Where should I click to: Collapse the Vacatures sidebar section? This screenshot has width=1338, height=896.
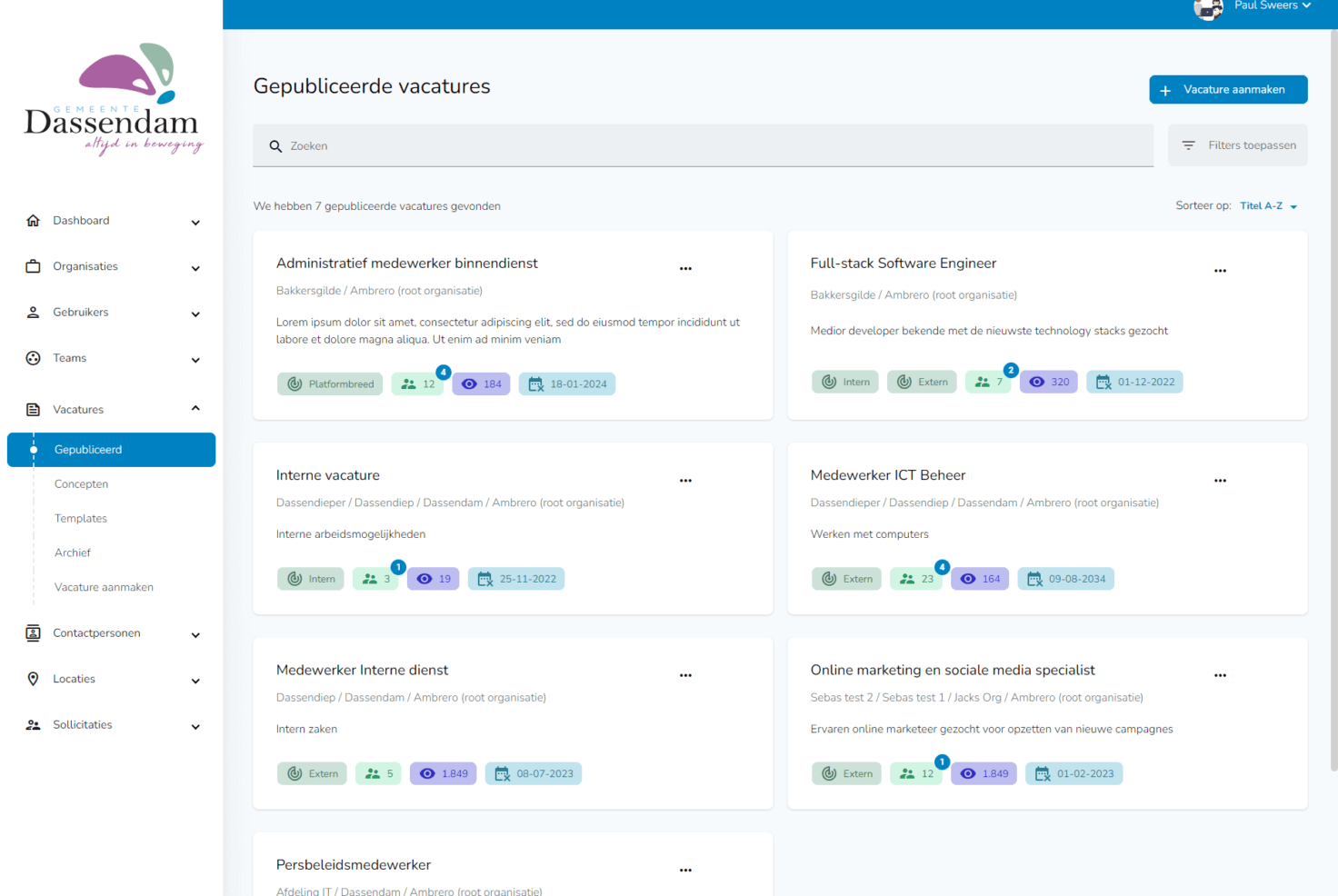click(195, 409)
